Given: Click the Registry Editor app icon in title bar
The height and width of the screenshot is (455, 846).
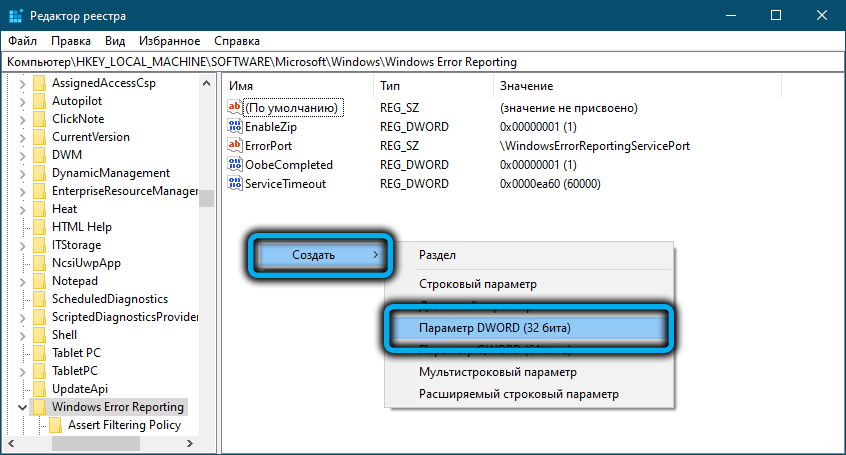Looking at the screenshot, I should (15, 16).
